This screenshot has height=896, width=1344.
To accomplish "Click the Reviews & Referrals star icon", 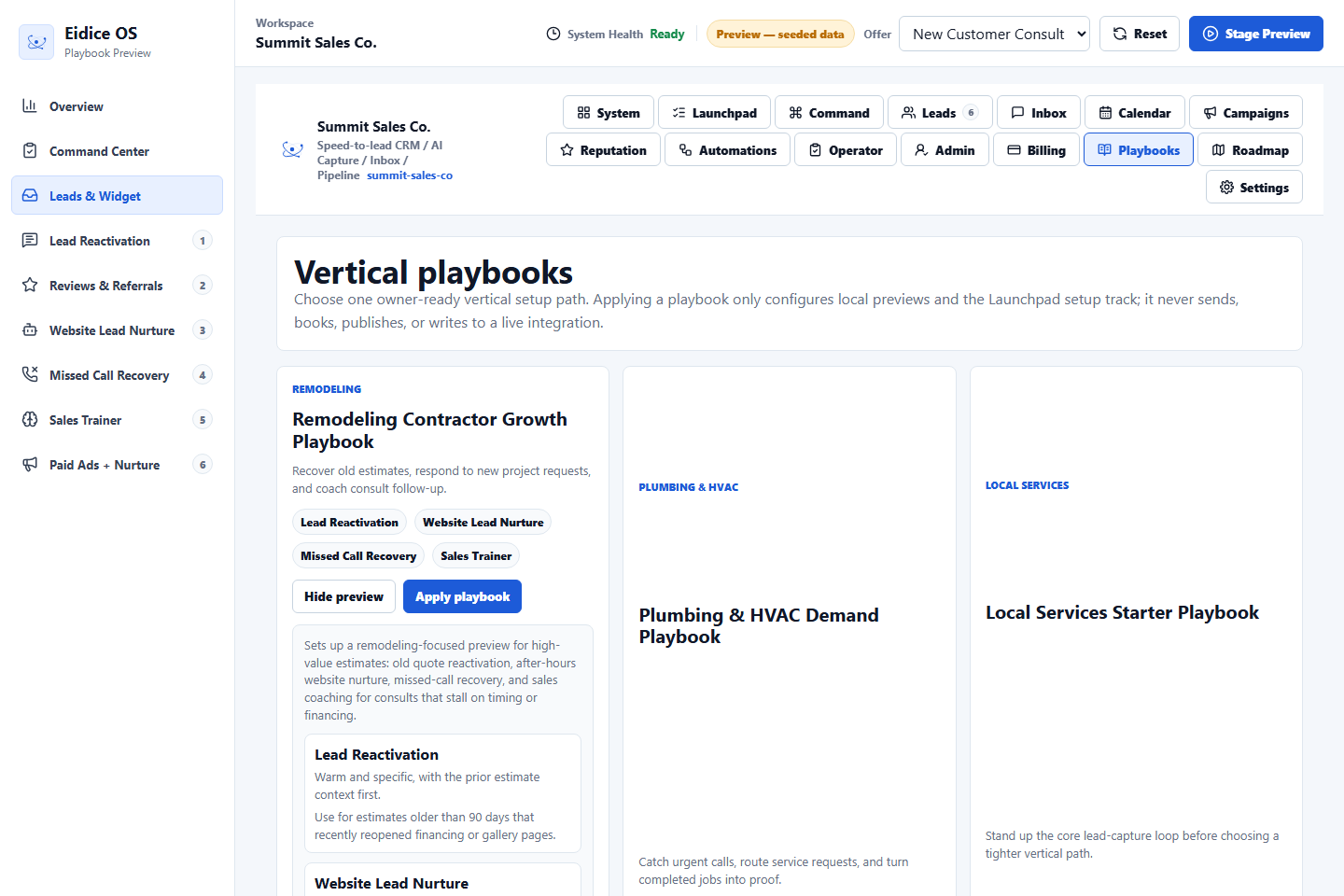I will tap(30, 285).
